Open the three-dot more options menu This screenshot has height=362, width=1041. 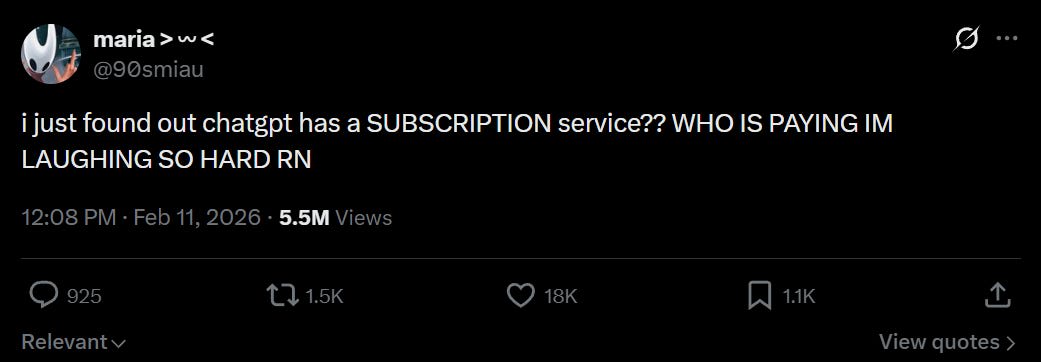coord(1007,39)
